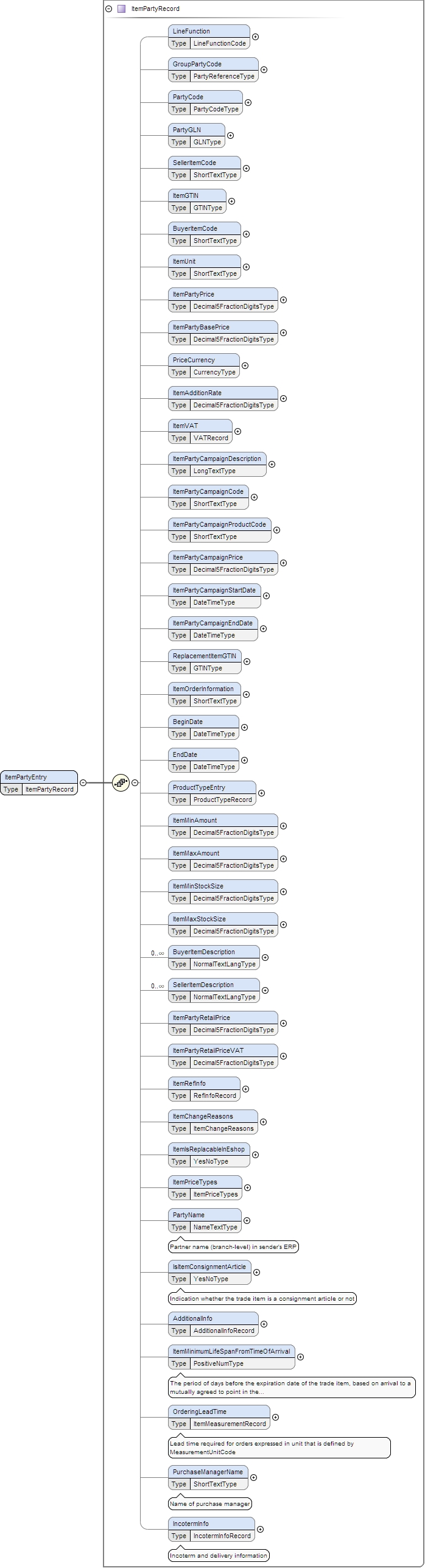425x1568 pixels.
Task: Click the VATRecord type label
Action: tap(211, 438)
